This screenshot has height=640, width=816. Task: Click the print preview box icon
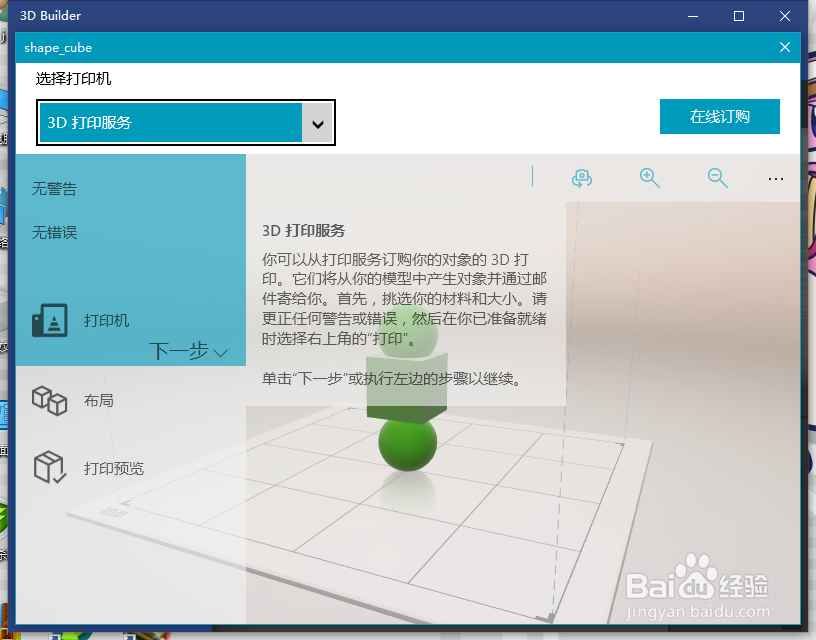click(50, 467)
